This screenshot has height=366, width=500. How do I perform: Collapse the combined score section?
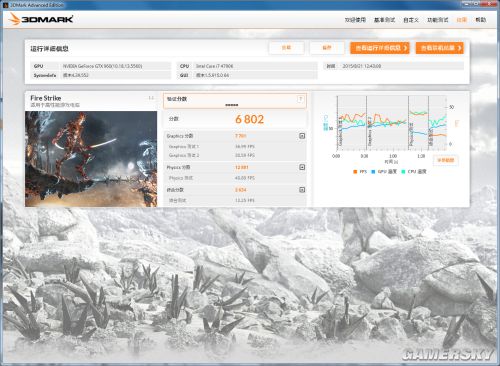[x=302, y=190]
